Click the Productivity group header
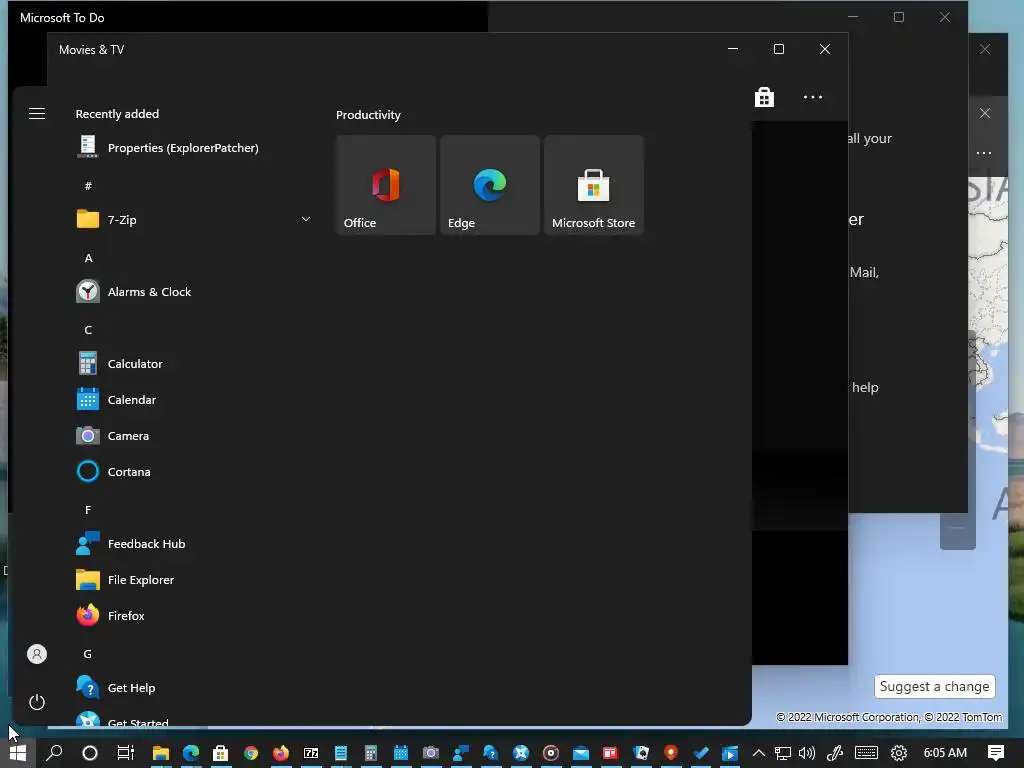The width and height of the screenshot is (1024, 768). point(368,115)
